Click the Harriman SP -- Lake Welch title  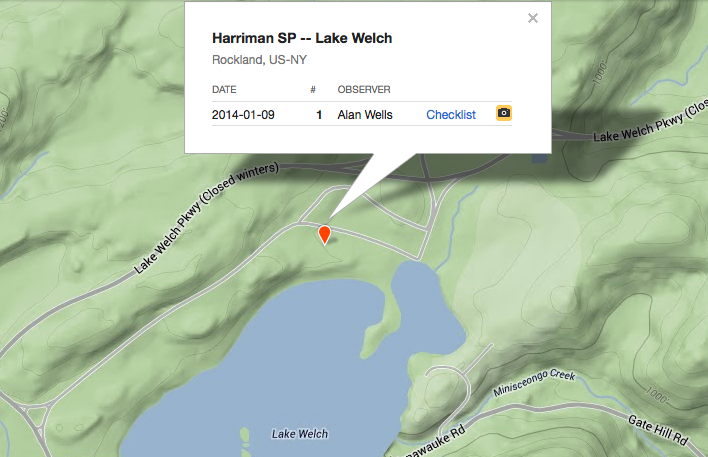(x=302, y=38)
